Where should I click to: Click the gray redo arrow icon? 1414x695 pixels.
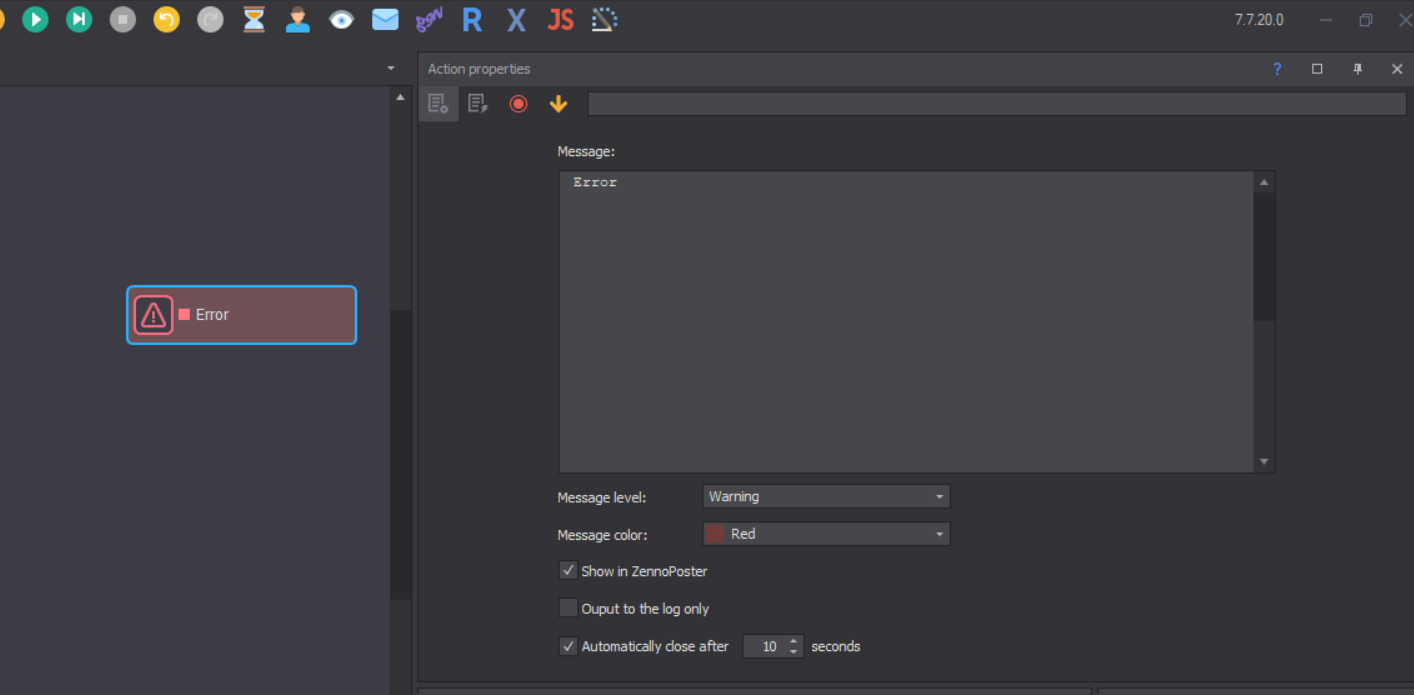tap(210, 19)
